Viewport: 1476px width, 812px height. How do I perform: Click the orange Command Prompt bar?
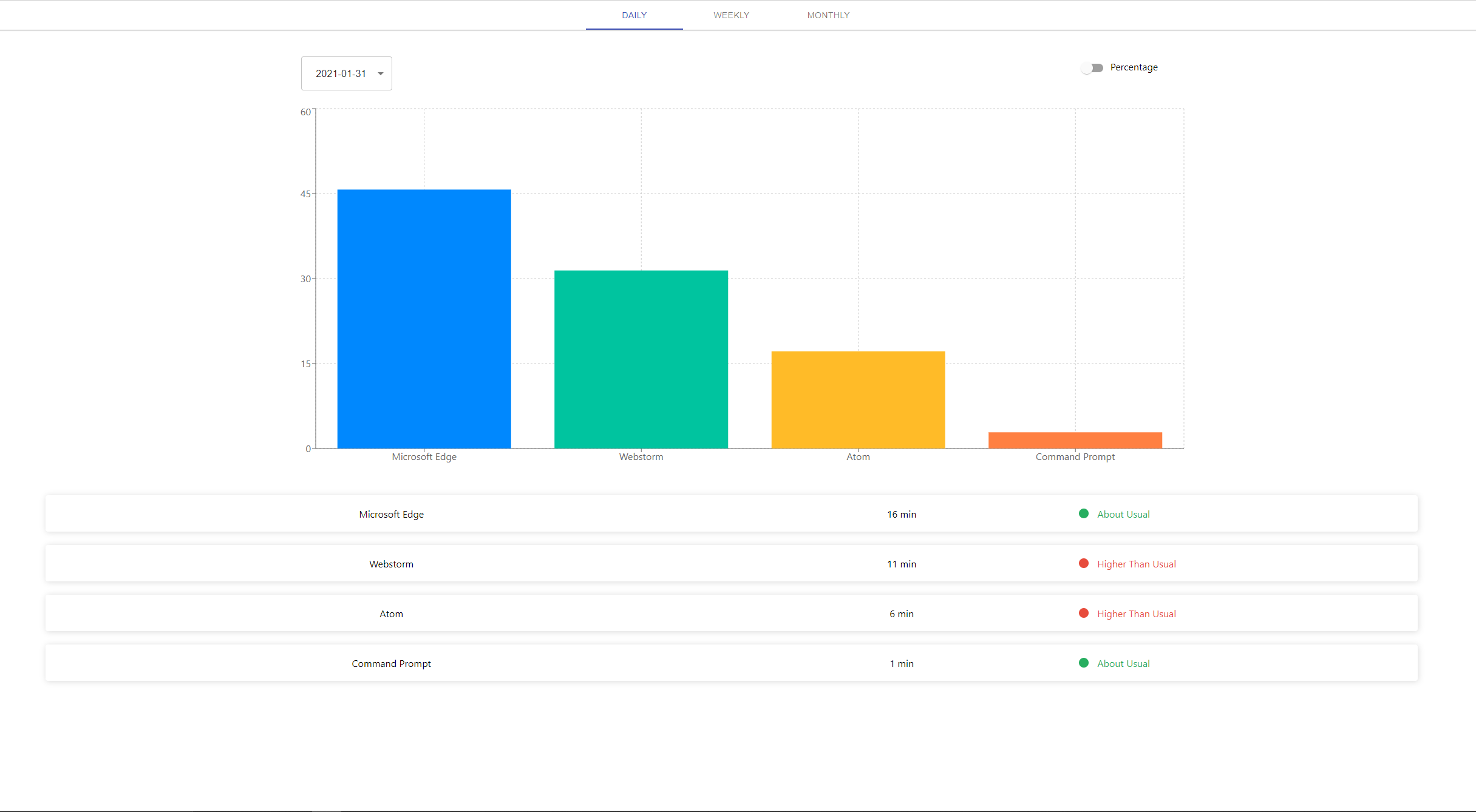pyautogui.click(x=1075, y=440)
